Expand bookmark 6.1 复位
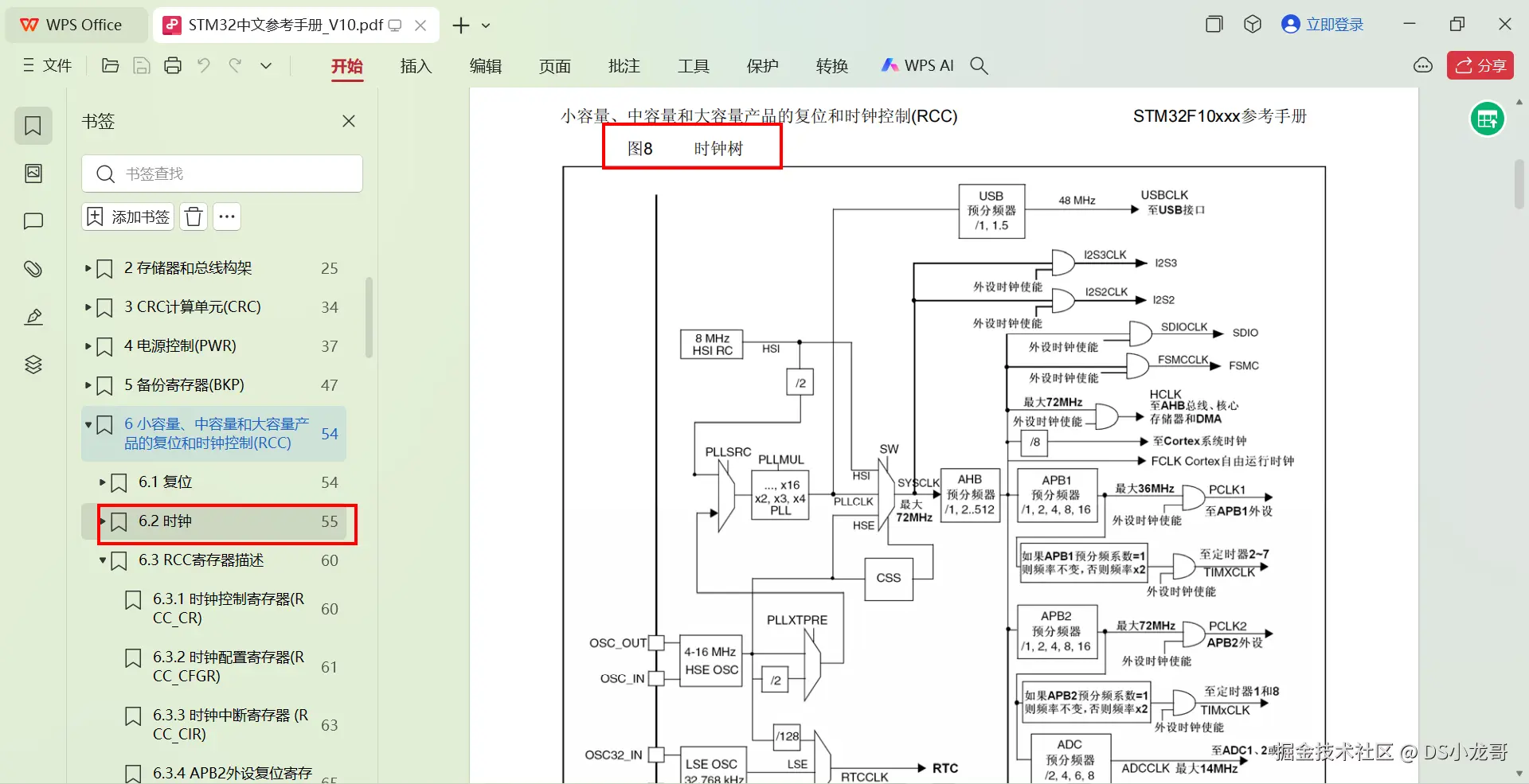Image resolution: width=1529 pixels, height=784 pixels. [103, 482]
